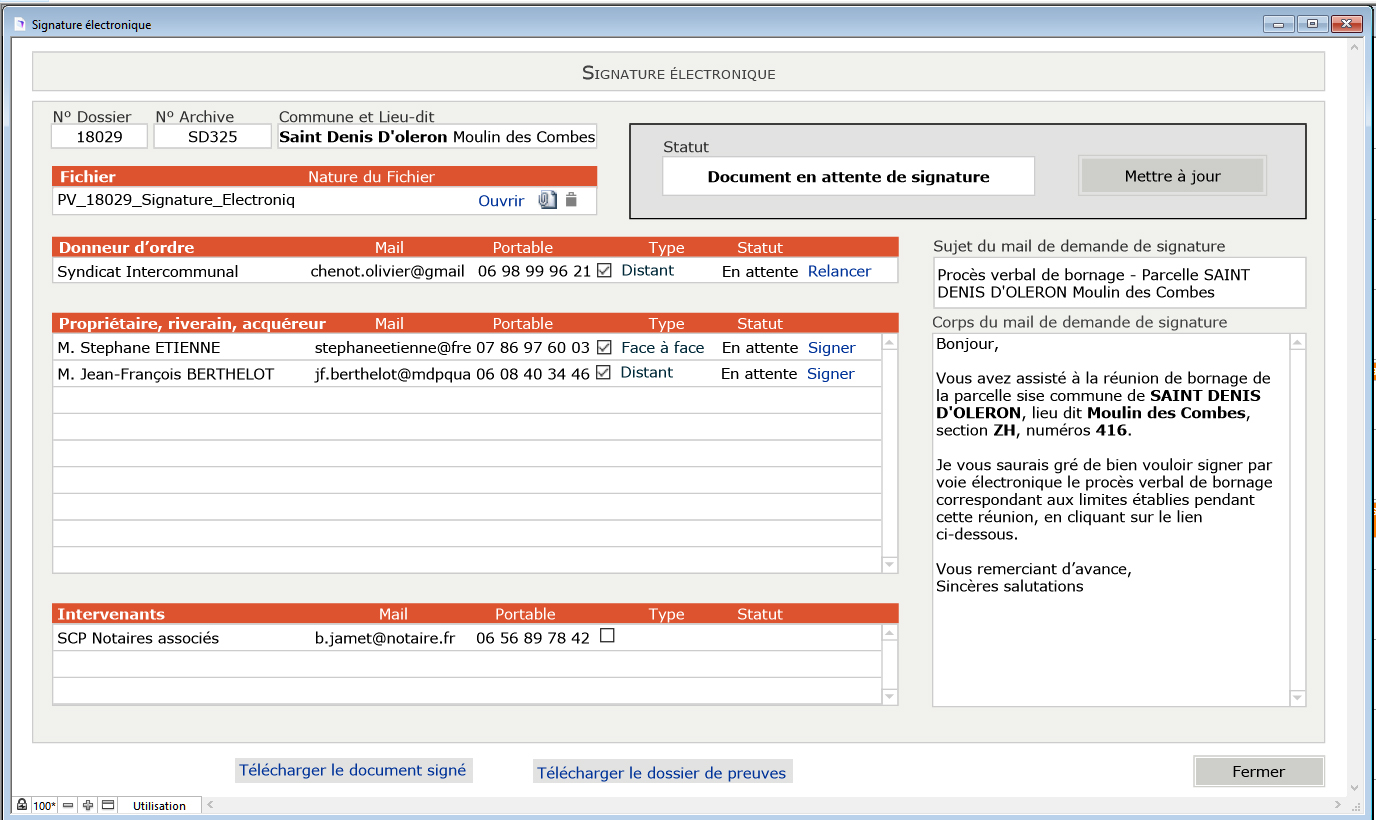Zoom in with the plus icon

(x=88, y=805)
